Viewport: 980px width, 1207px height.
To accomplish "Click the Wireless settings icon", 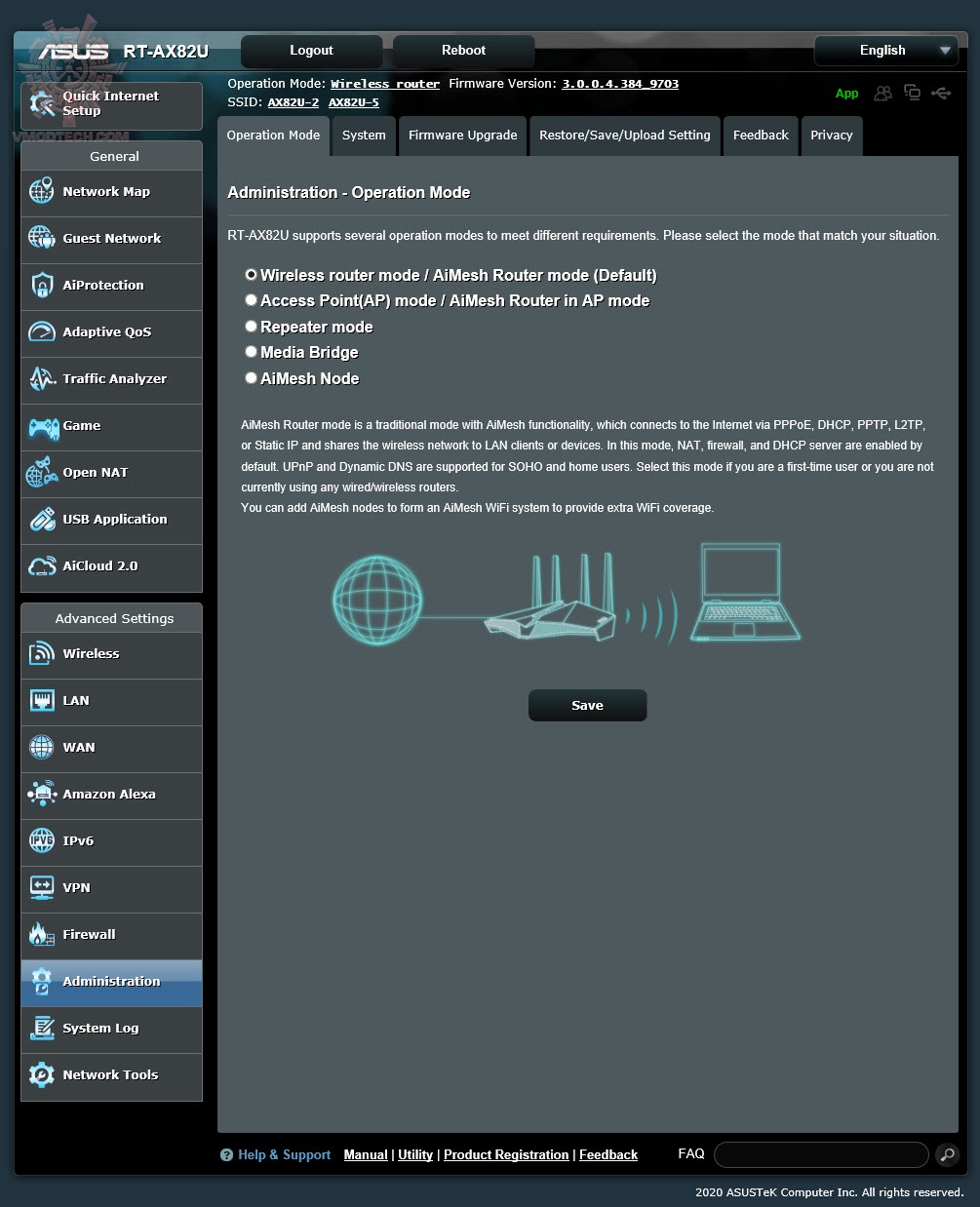I will pyautogui.click(x=42, y=653).
